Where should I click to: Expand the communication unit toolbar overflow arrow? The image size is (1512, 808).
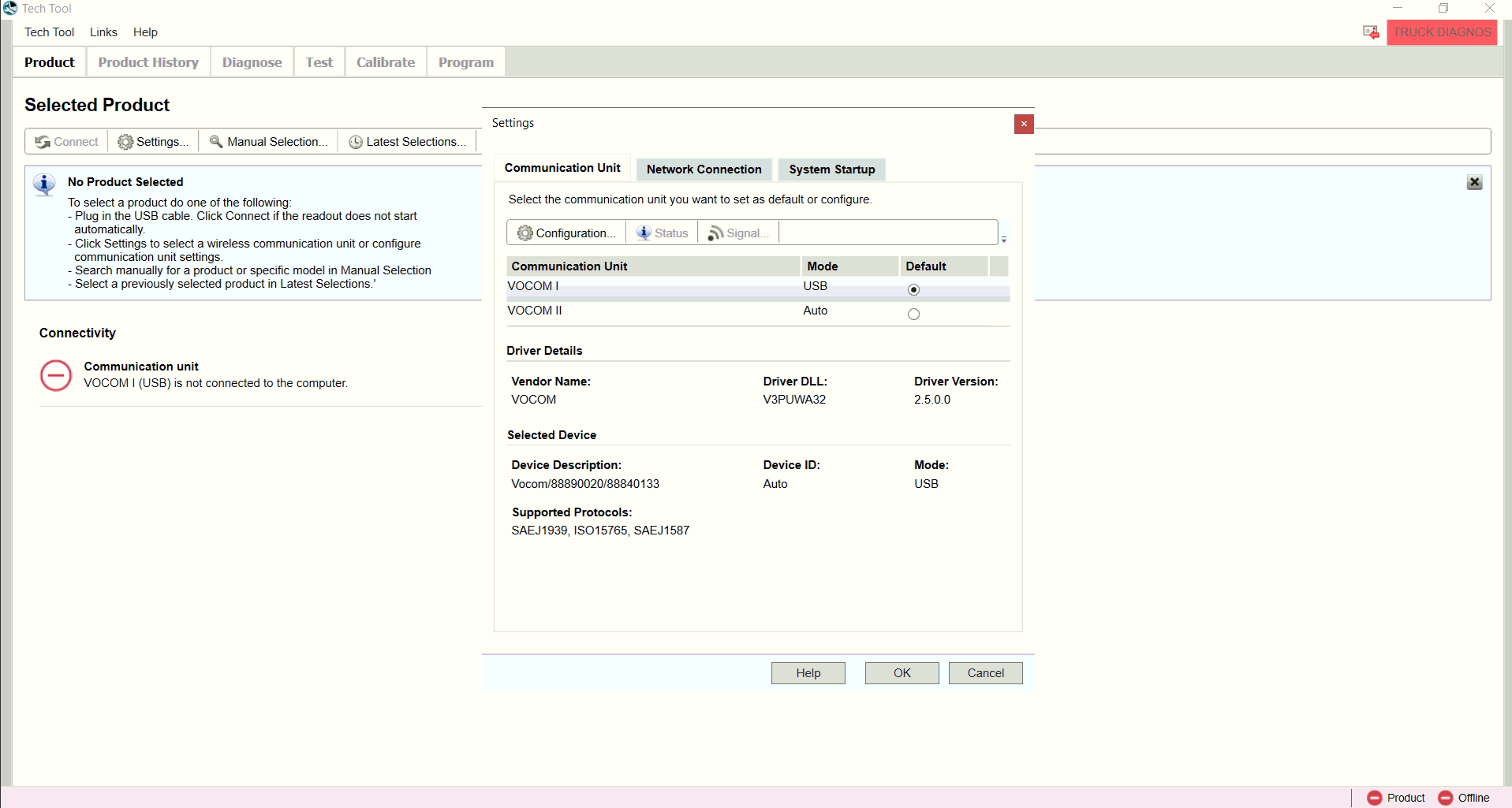[1004, 239]
